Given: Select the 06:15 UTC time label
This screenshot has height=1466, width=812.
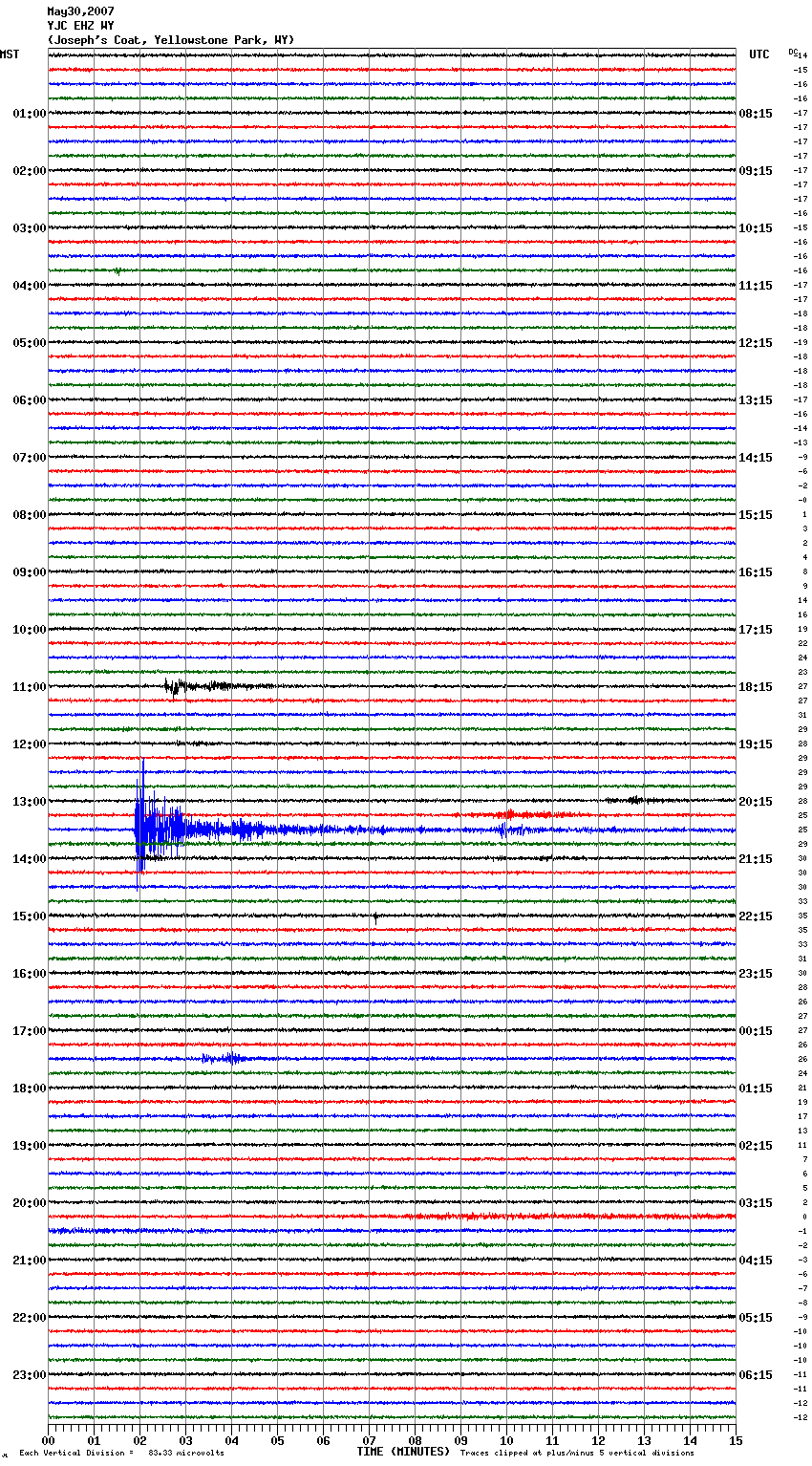Looking at the screenshot, I should tap(756, 1375).
